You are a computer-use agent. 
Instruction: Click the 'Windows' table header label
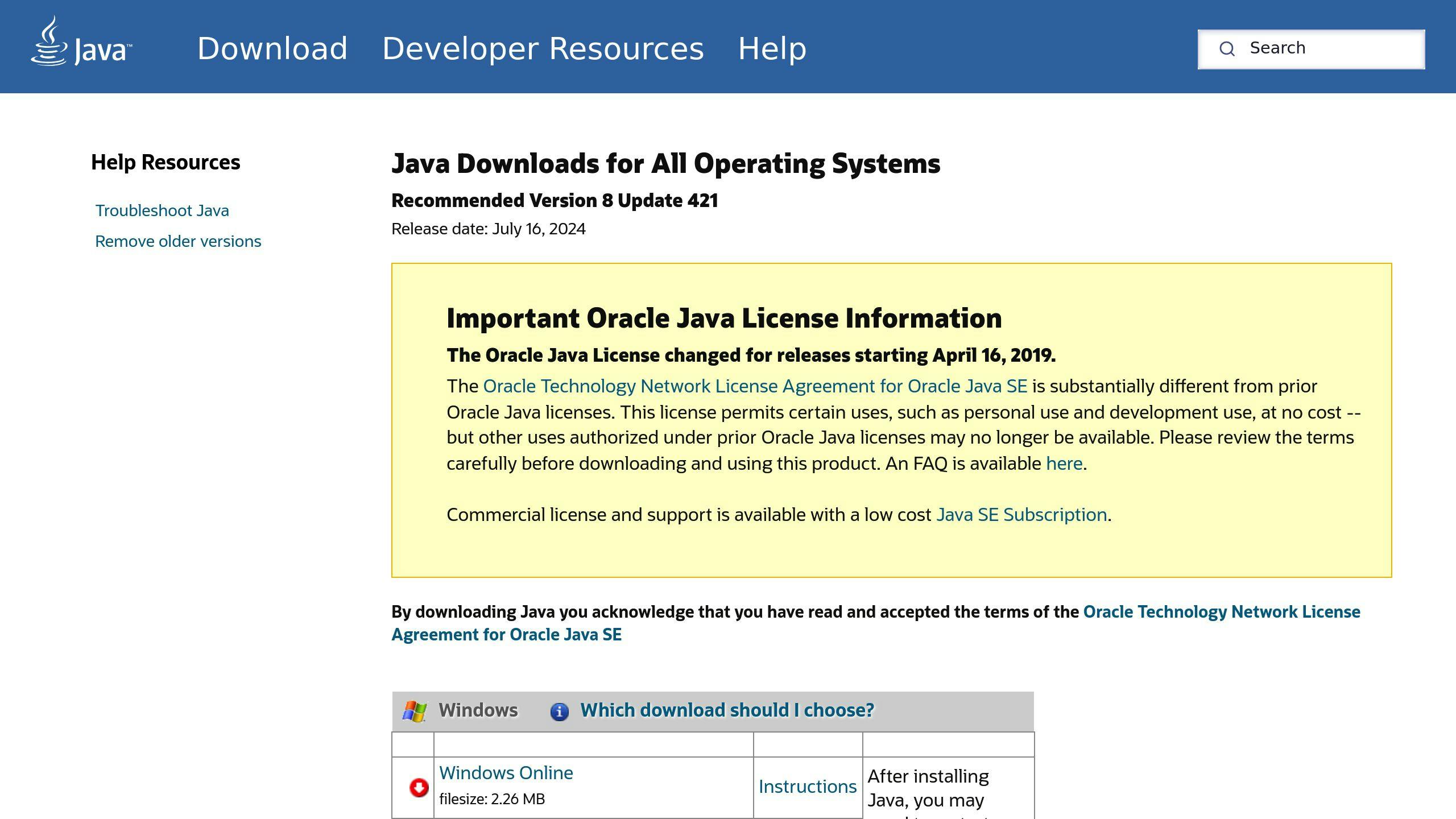click(x=478, y=710)
